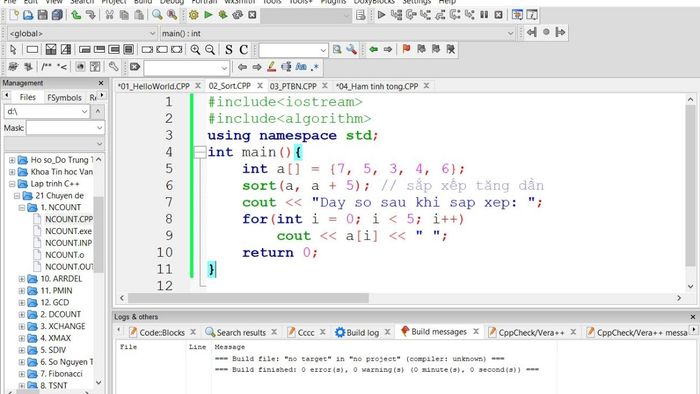Click the editor horizontal scrollbar thumb
The height and width of the screenshot is (394, 700).
248,298
